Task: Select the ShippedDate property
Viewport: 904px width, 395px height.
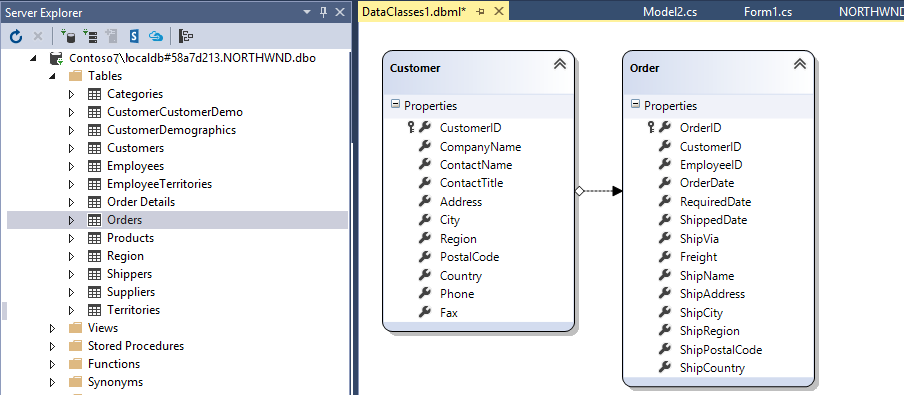Action: 713,220
